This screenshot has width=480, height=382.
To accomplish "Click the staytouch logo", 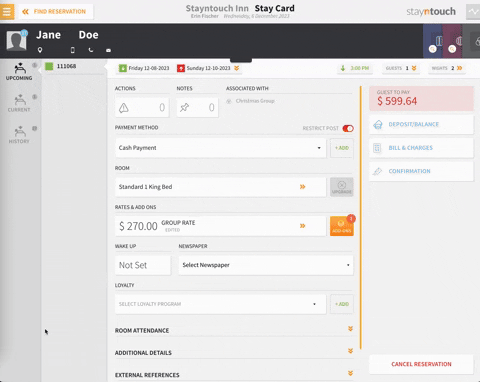I will pyautogui.click(x=431, y=12).
